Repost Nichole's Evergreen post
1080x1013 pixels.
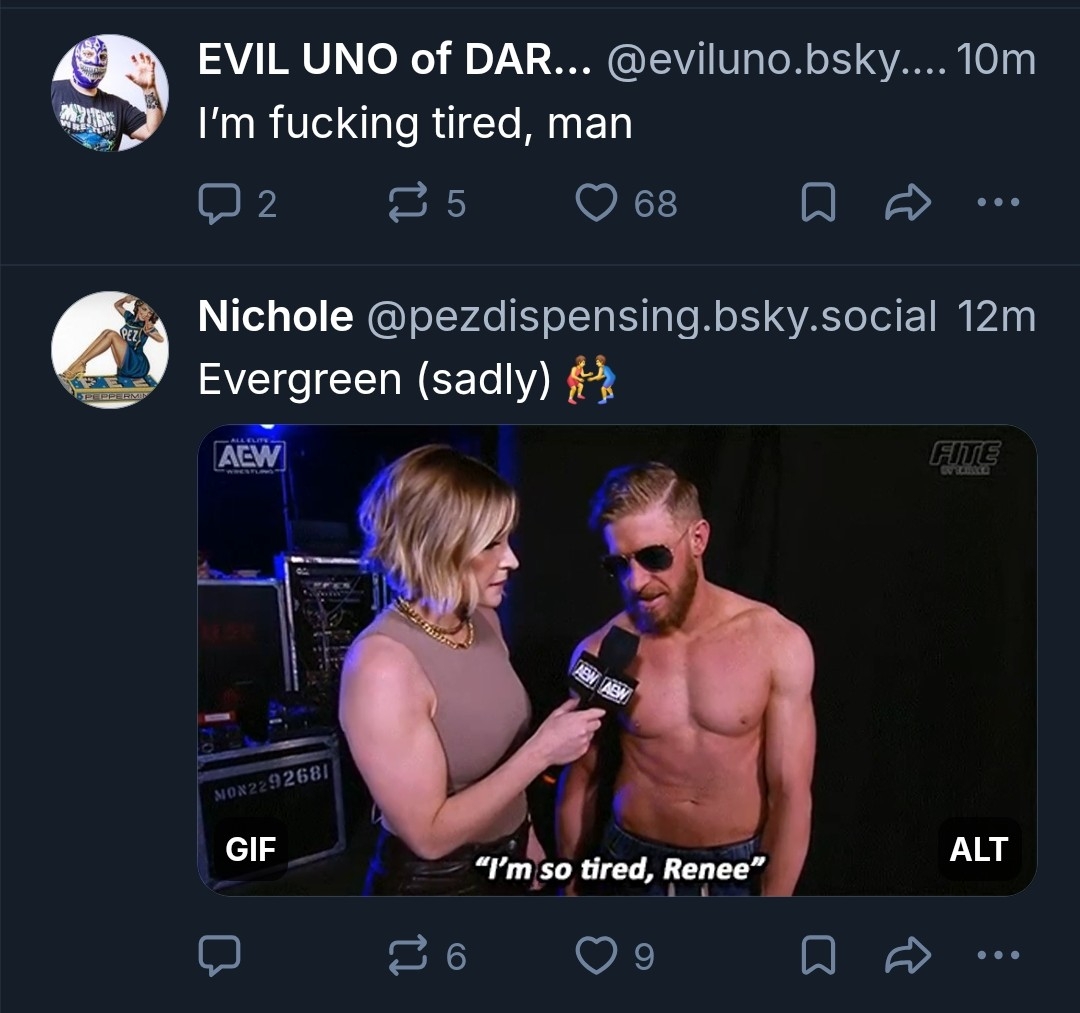coord(407,956)
